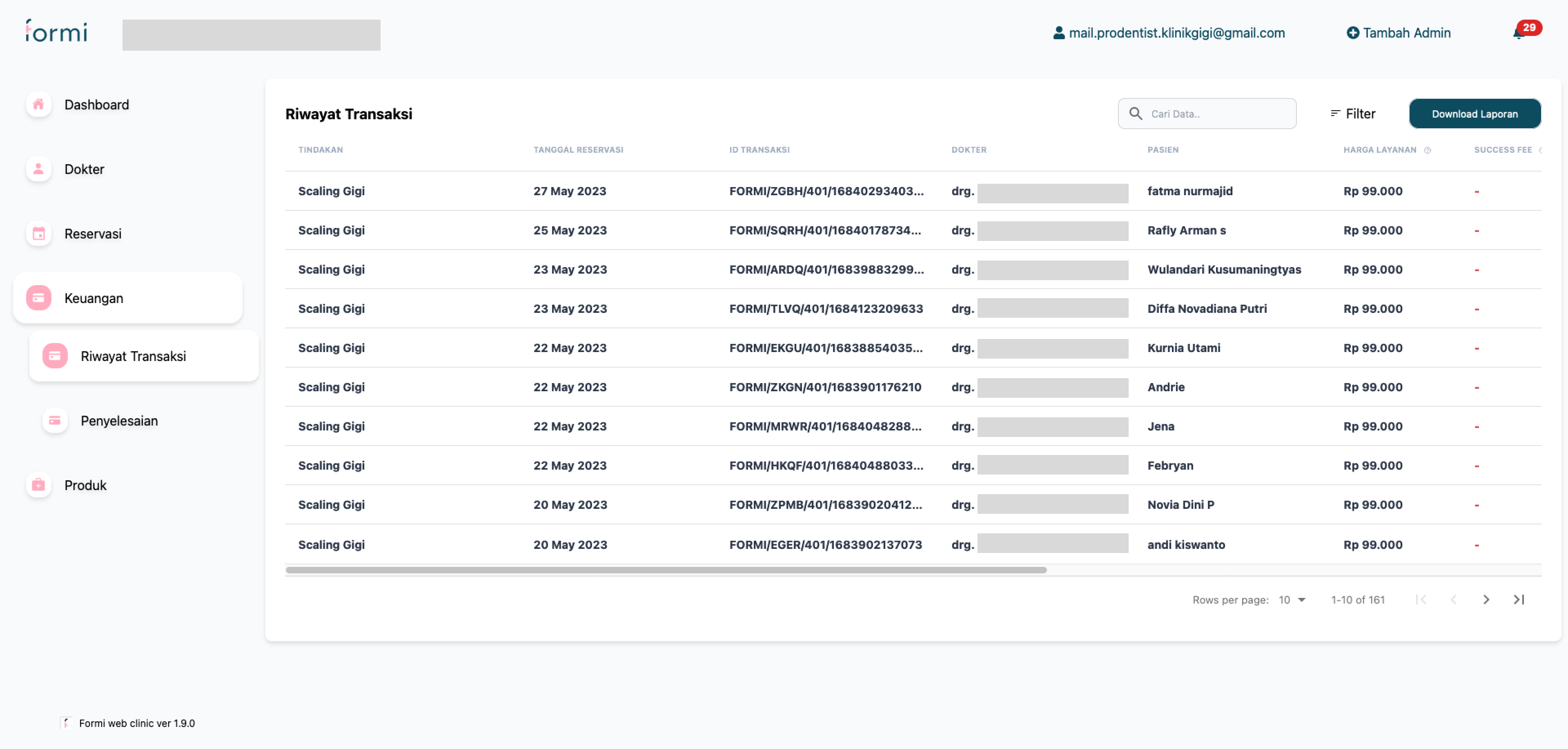Viewport: 1568px width, 749px height.
Task: Click the Harga Layanan info icon
Action: tap(1428, 150)
